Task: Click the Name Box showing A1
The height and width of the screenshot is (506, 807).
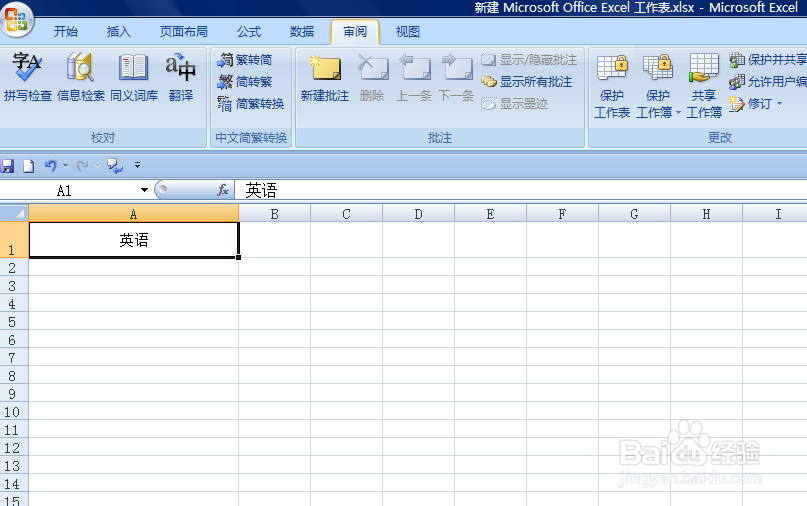Action: tap(69, 190)
